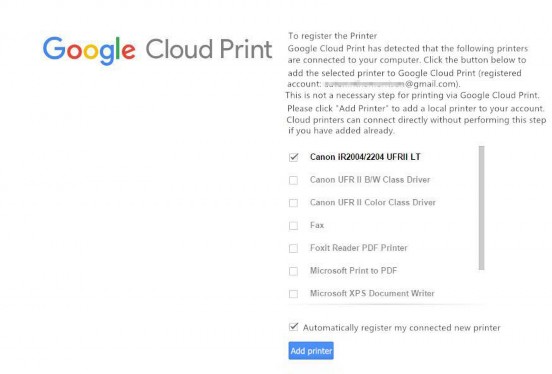Enable the Canon UFR II Color Class Driver checkbox
This screenshot has height=374, width=552.
pyautogui.click(x=293, y=203)
